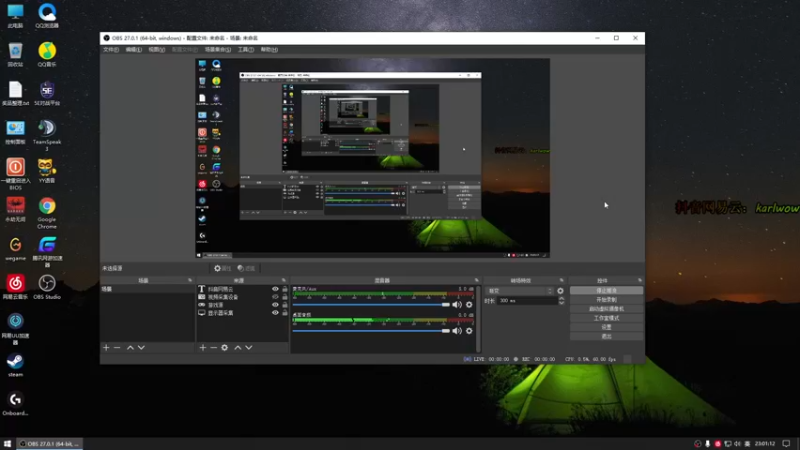Adjust the 麦克风/Aux volume slider
Viewport: 800px width, 450px height.
coord(371,305)
